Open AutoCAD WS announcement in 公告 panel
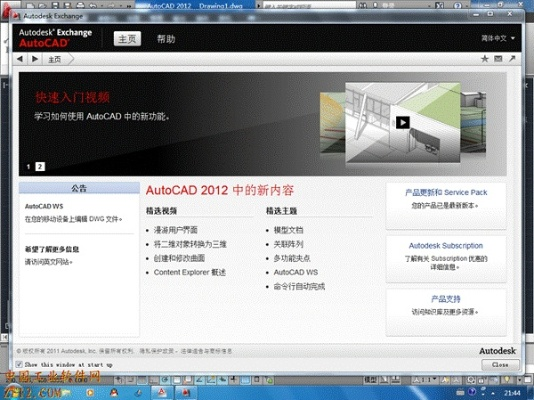This screenshot has width=534, height=400. tap(44, 206)
